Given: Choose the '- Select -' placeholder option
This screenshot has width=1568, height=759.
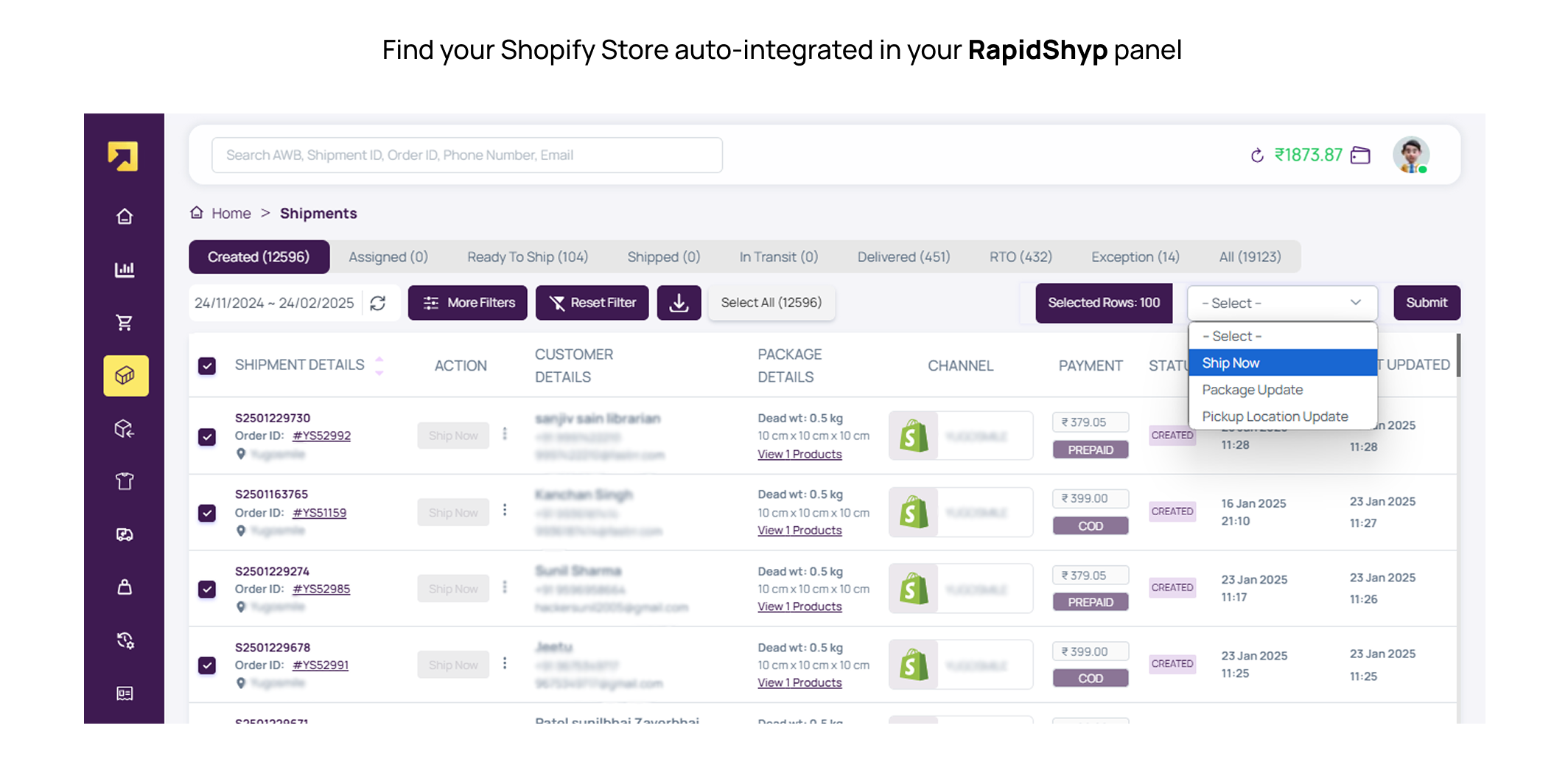Looking at the screenshot, I should coord(1282,336).
